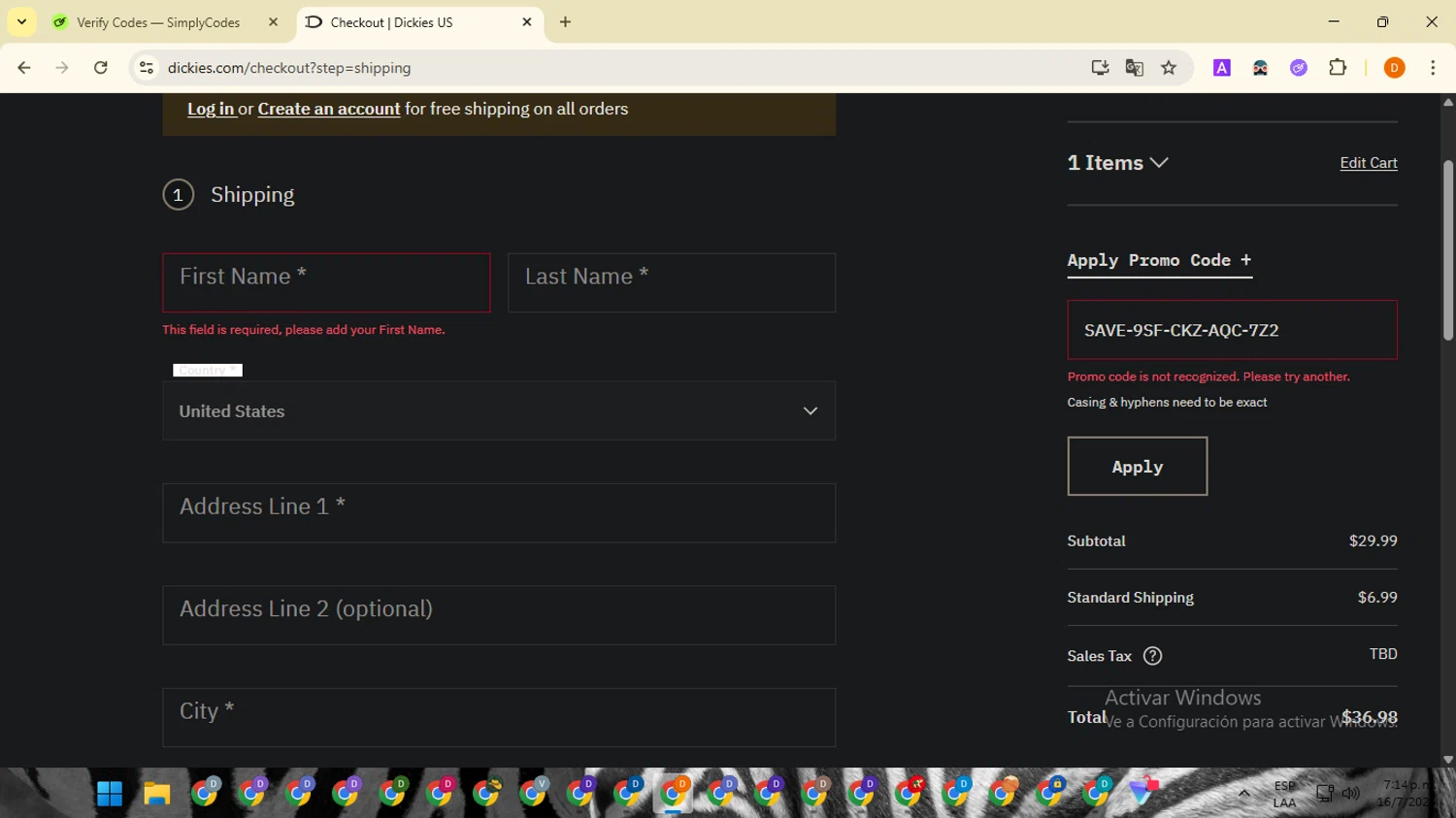
Task: Select the Checkout | Dickies US tab
Action: coord(419,21)
